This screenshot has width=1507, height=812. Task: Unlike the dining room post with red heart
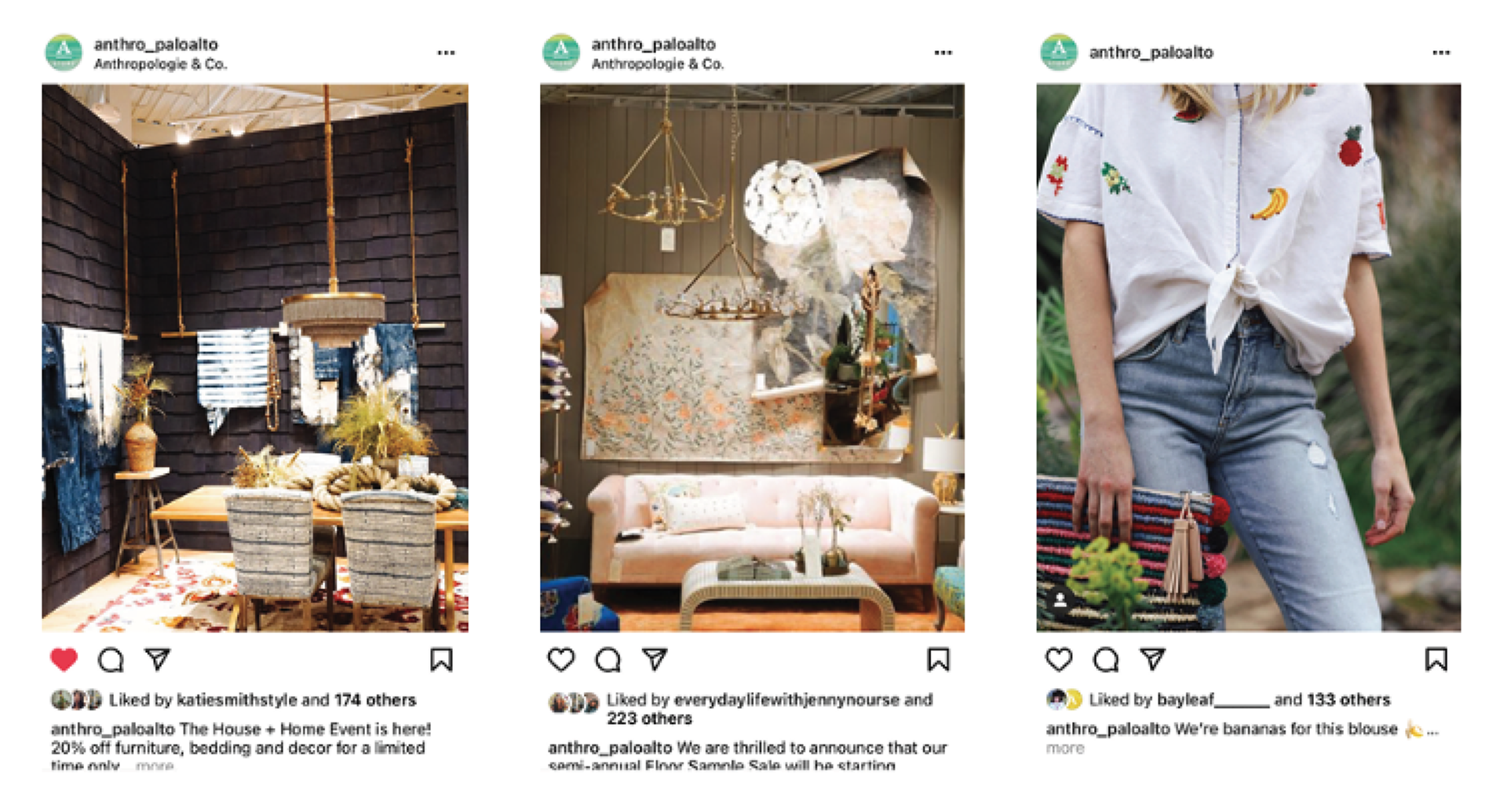[64, 660]
